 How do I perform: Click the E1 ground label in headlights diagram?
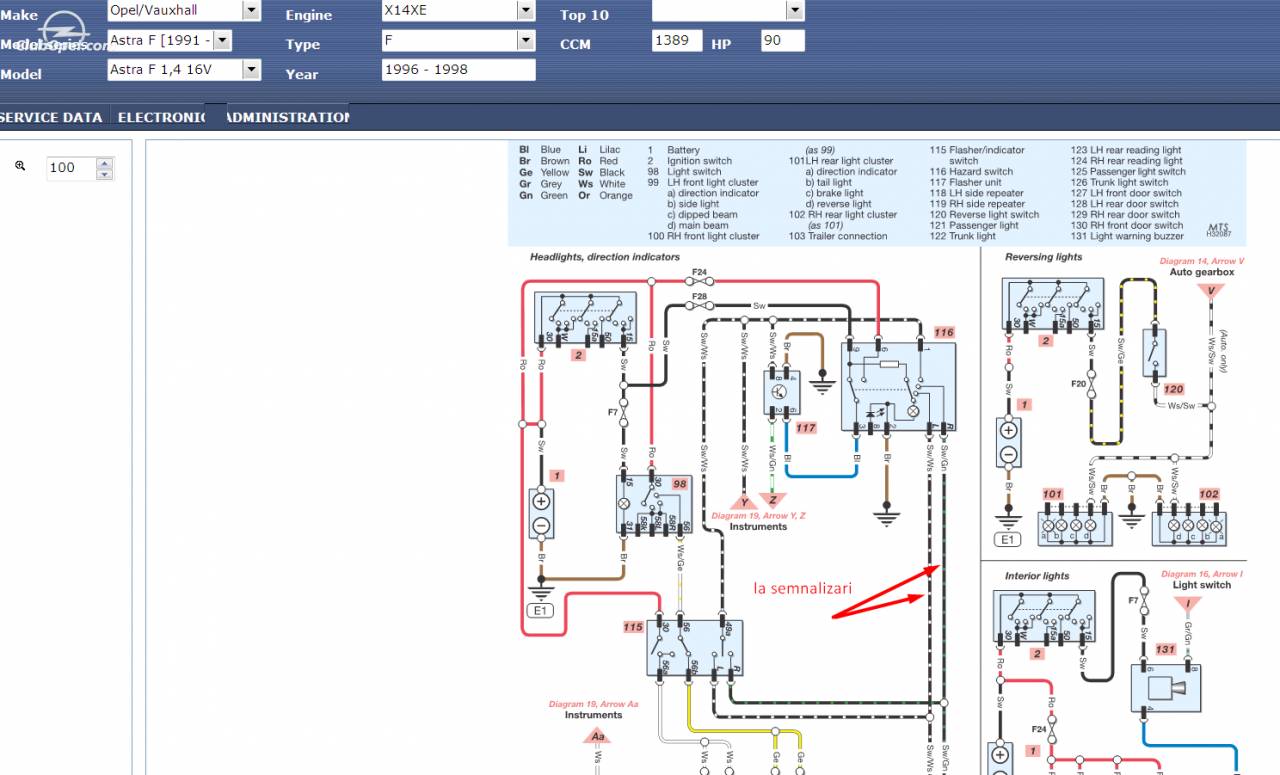[541, 610]
